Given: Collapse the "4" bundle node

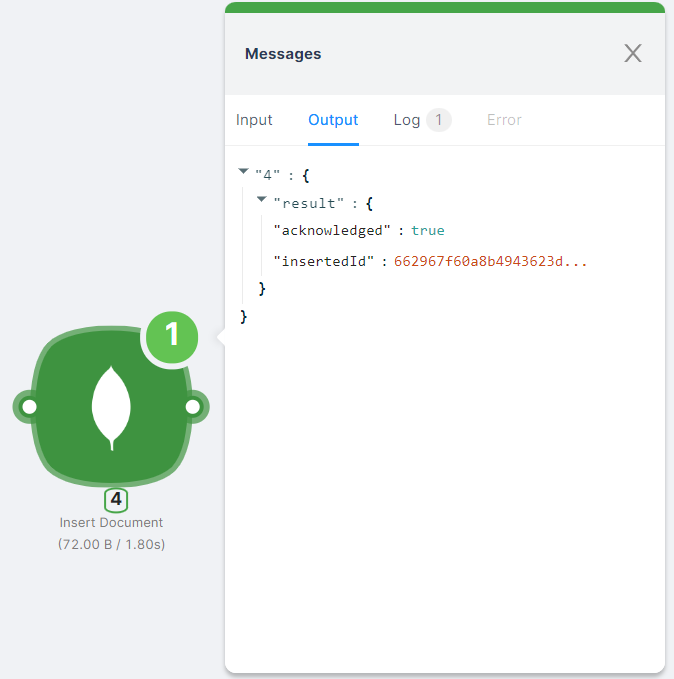Looking at the screenshot, I should [244, 172].
